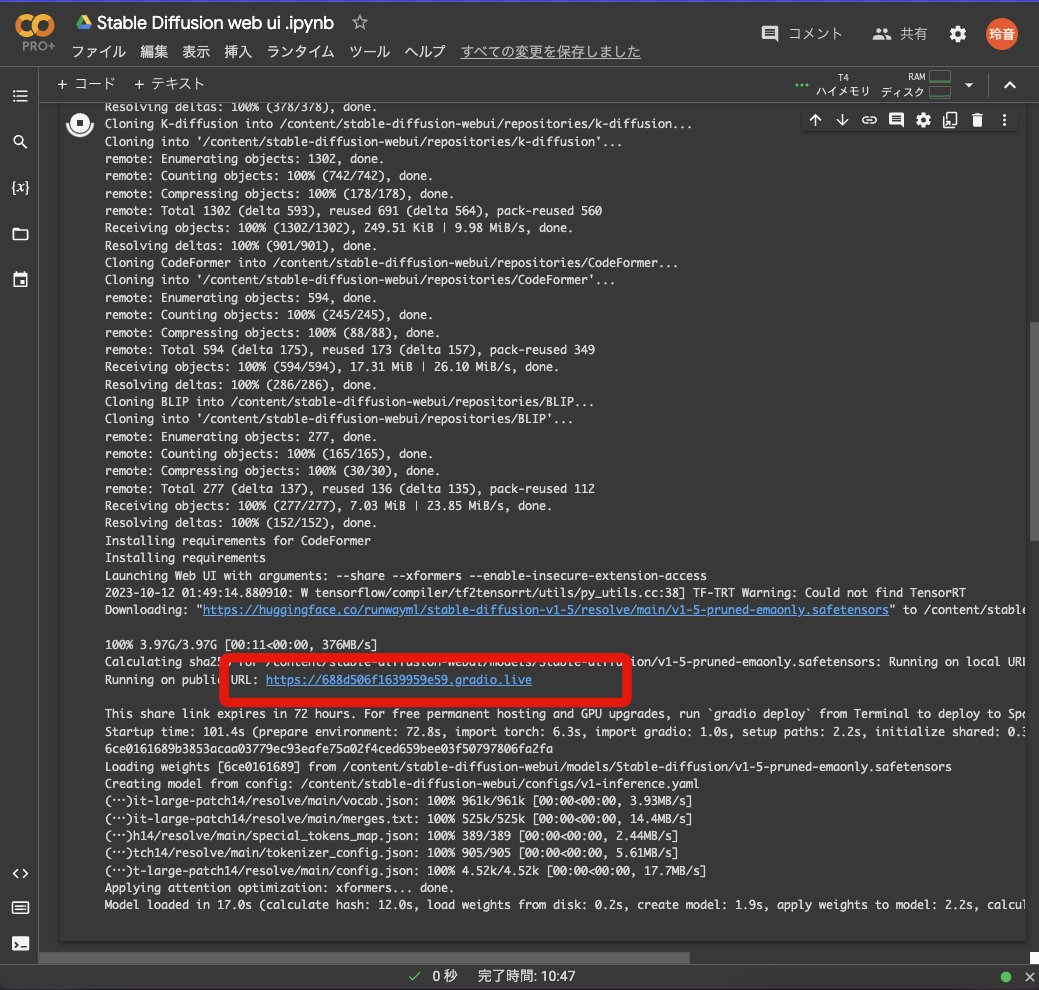Click the 'Installing requirements for CodeFormer' line
The image size is (1039, 990).
pos(238,541)
